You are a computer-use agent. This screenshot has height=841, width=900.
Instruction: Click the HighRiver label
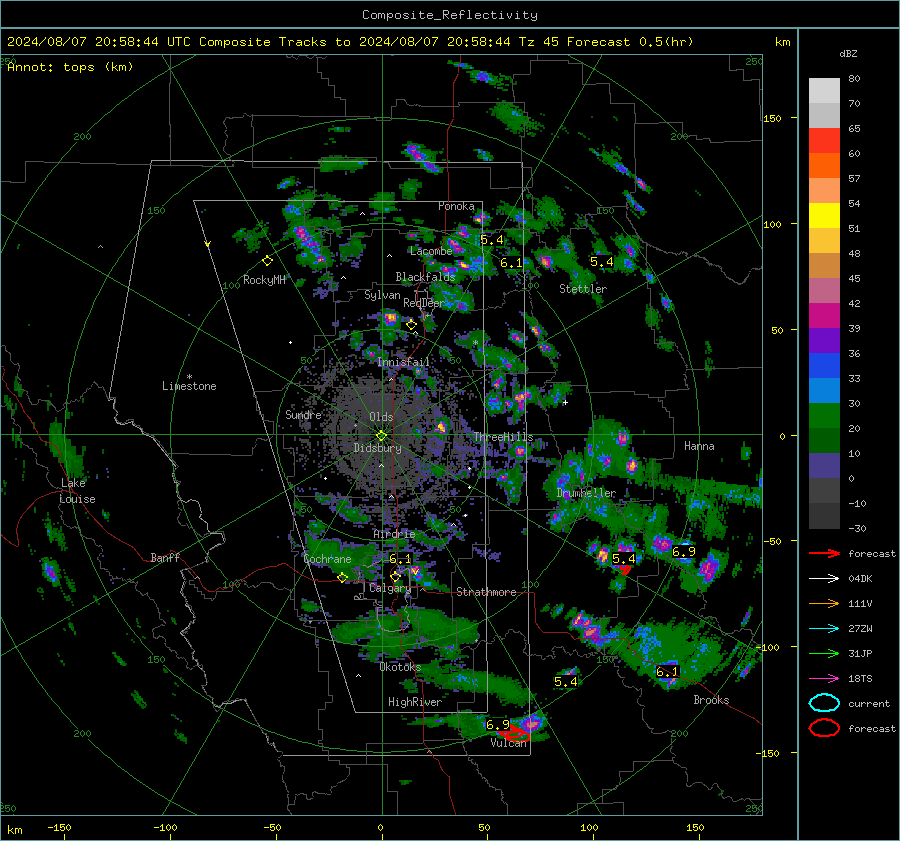415,702
